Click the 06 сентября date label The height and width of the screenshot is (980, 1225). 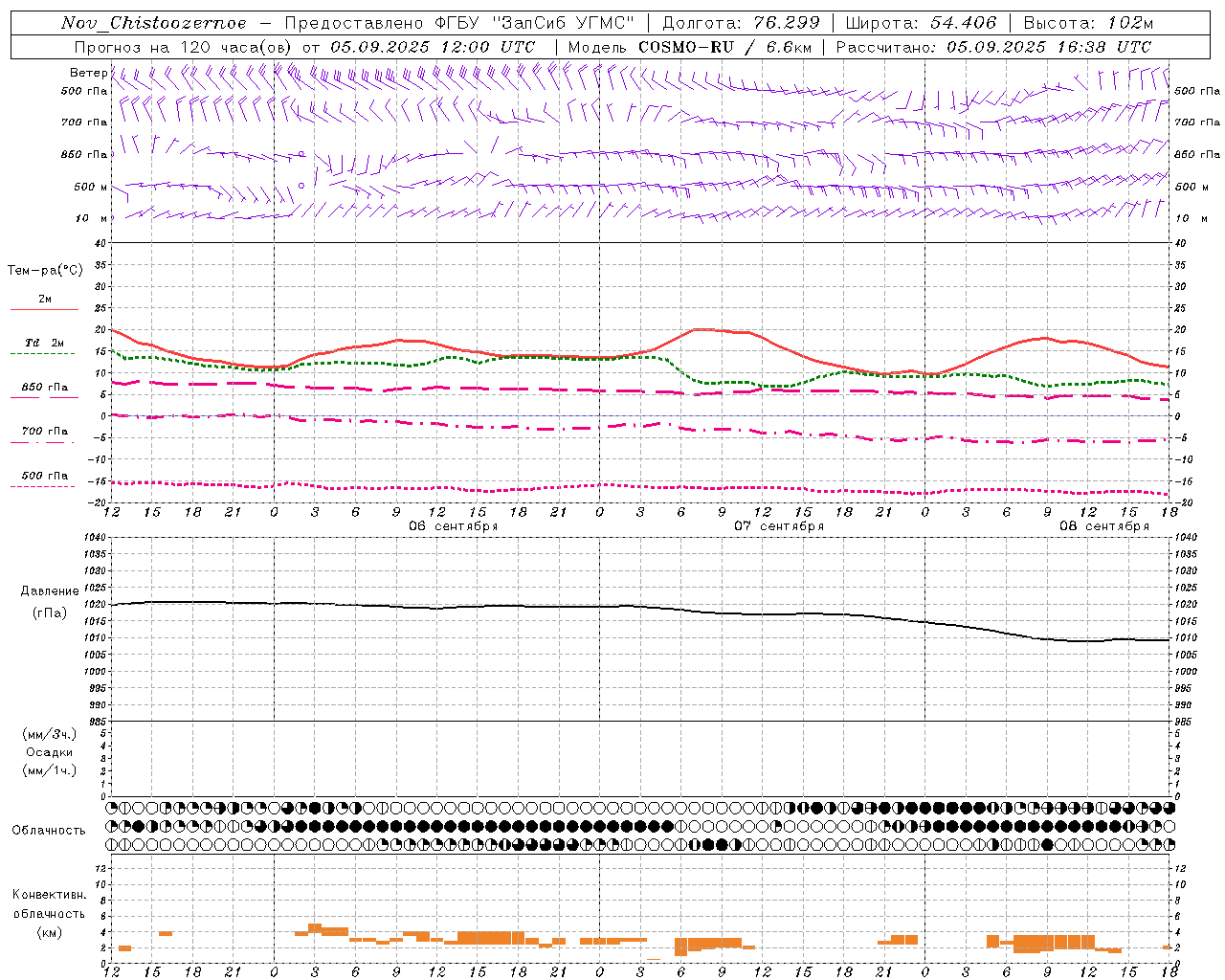point(454,526)
